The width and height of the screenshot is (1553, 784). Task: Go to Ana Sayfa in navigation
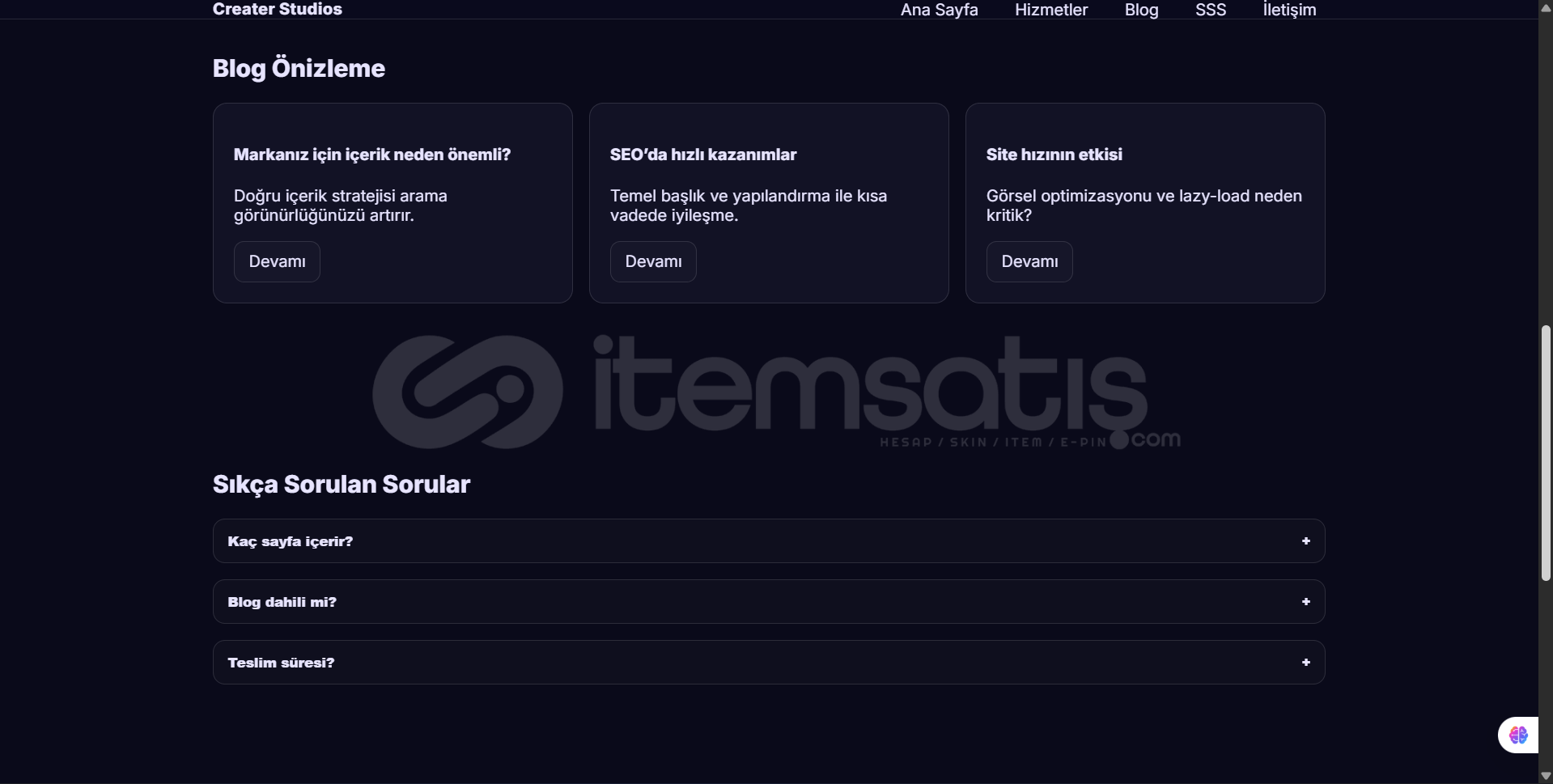[x=939, y=10]
